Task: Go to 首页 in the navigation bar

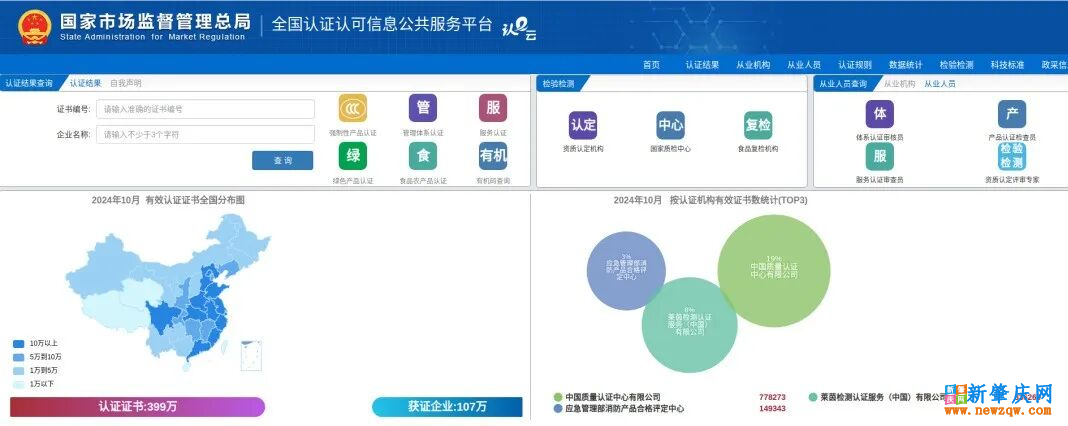Action: click(651, 65)
